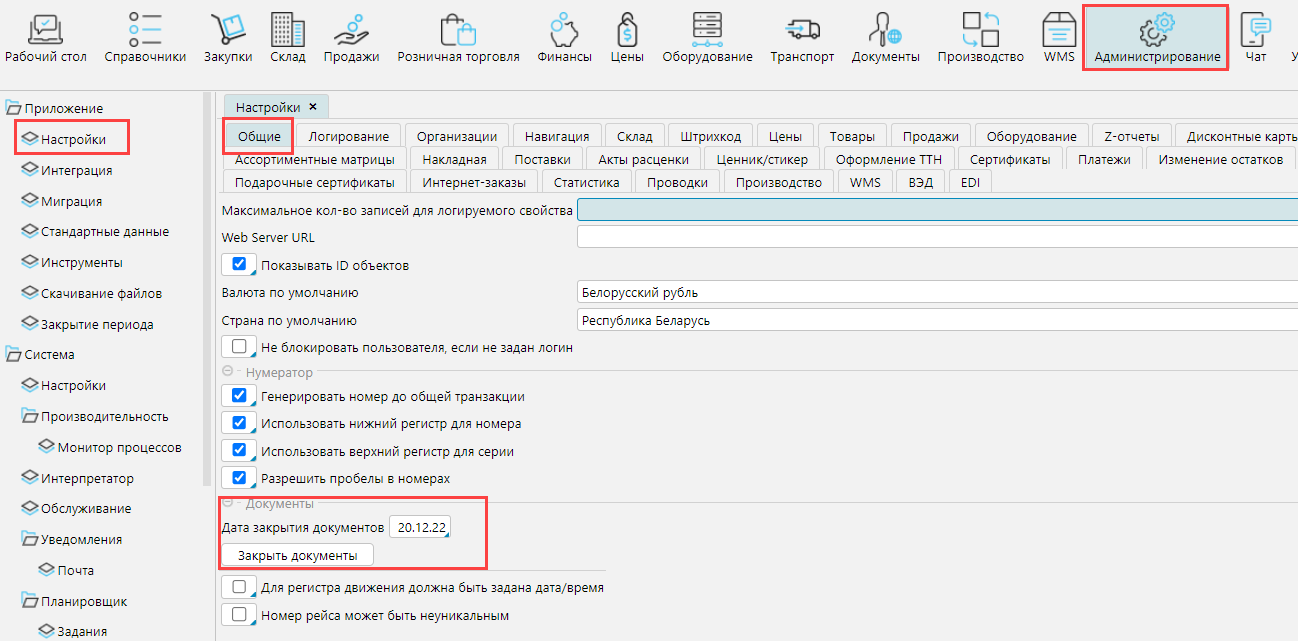Uncheck Показывать ID объектов checkbox
1298x641 pixels.
click(x=239, y=265)
